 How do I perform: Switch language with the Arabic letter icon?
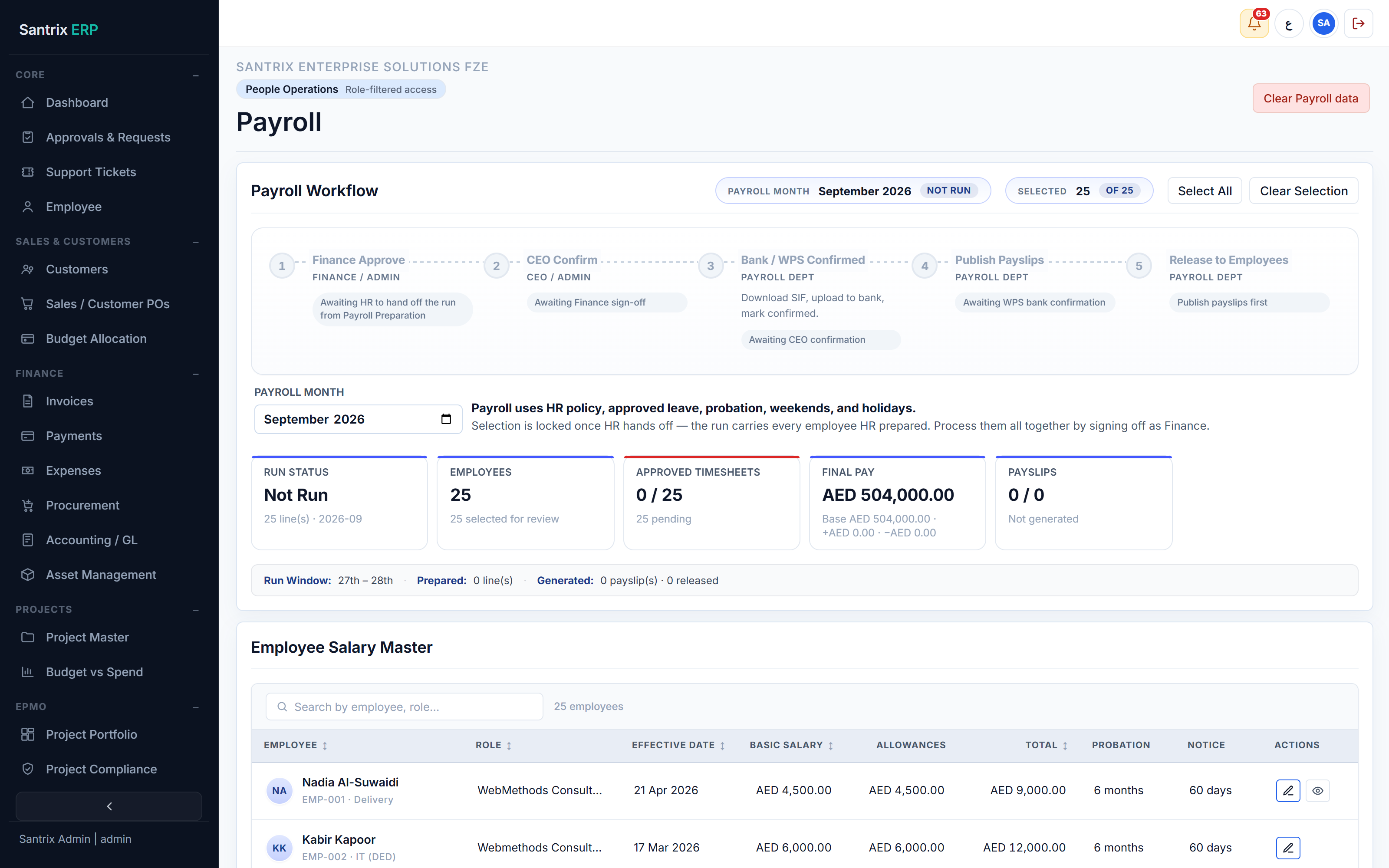1289,23
